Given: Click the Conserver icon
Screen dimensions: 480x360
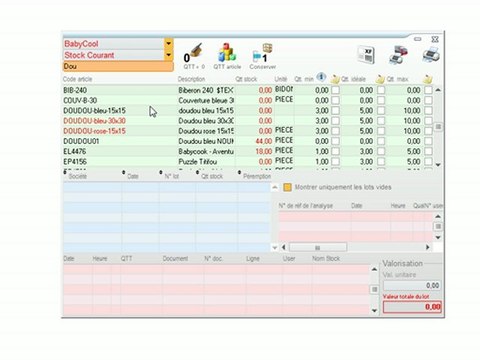Looking at the screenshot, I should tap(263, 53).
